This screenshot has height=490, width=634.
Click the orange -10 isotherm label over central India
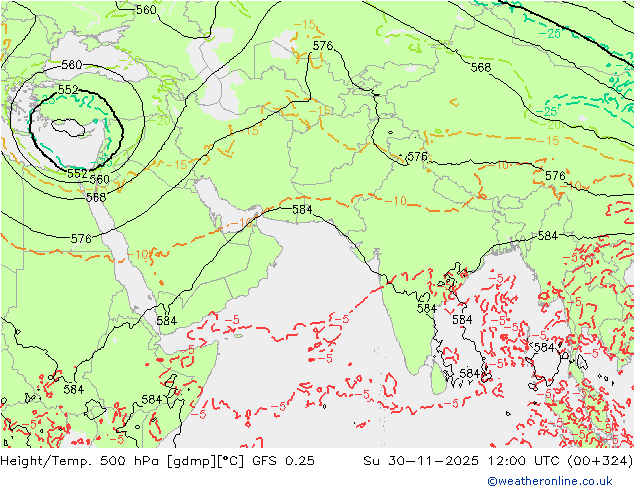click(395, 201)
